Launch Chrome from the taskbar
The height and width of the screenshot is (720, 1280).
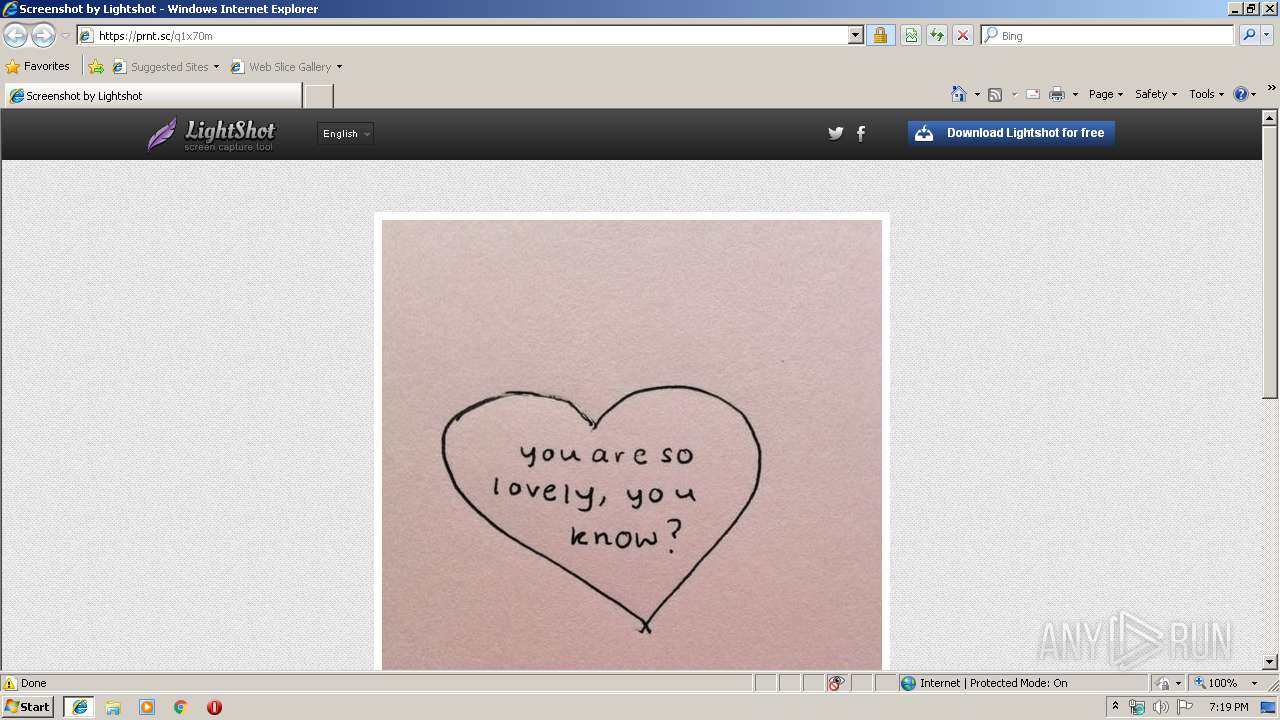pyautogui.click(x=181, y=707)
